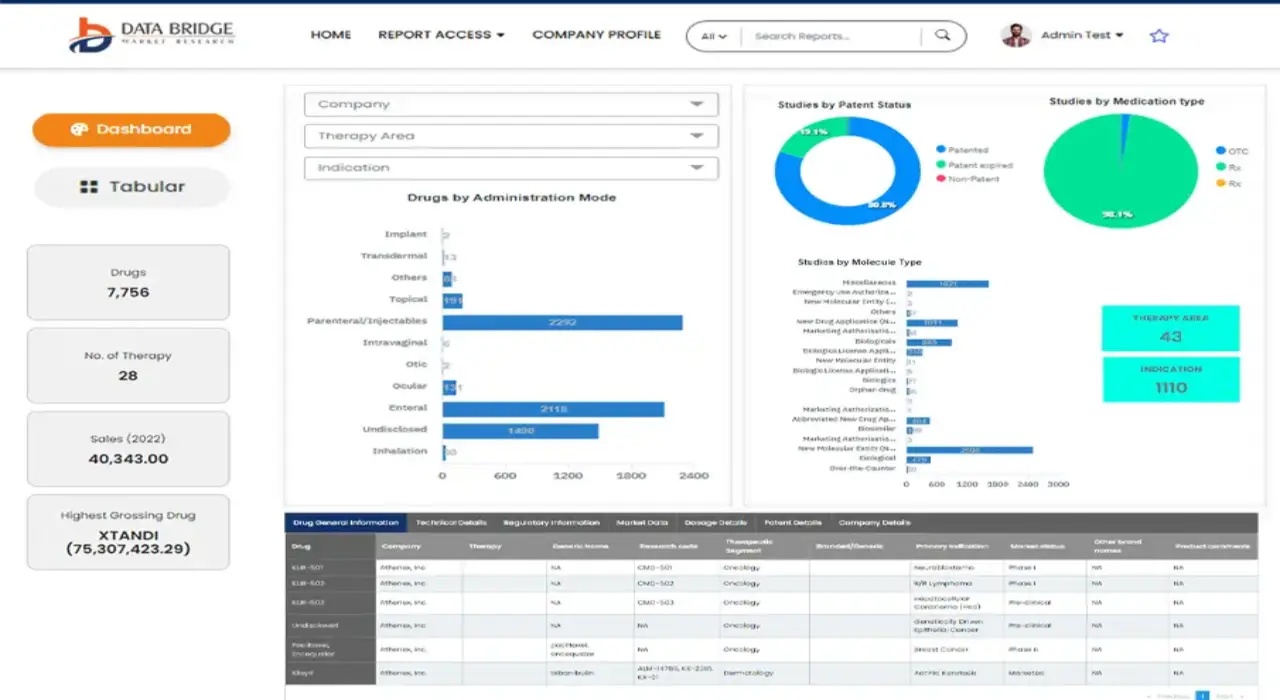Switch to the Market Data tab

click(x=641, y=523)
